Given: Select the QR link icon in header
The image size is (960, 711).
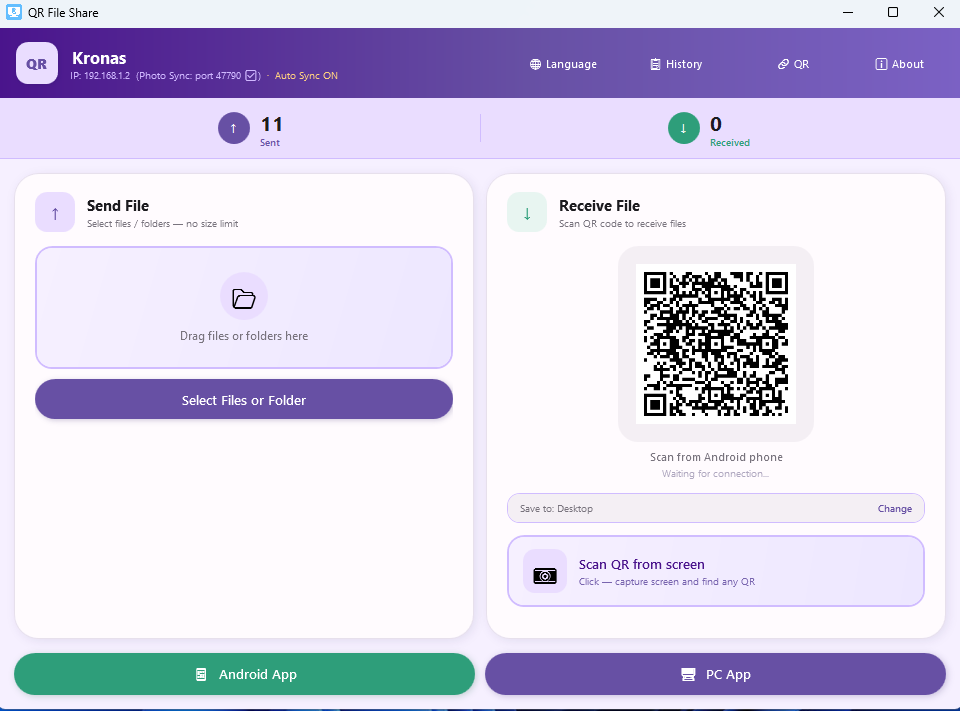Looking at the screenshot, I should click(783, 64).
